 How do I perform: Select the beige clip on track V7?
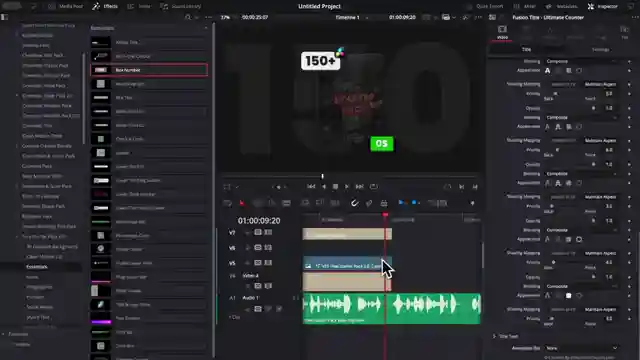coord(347,234)
